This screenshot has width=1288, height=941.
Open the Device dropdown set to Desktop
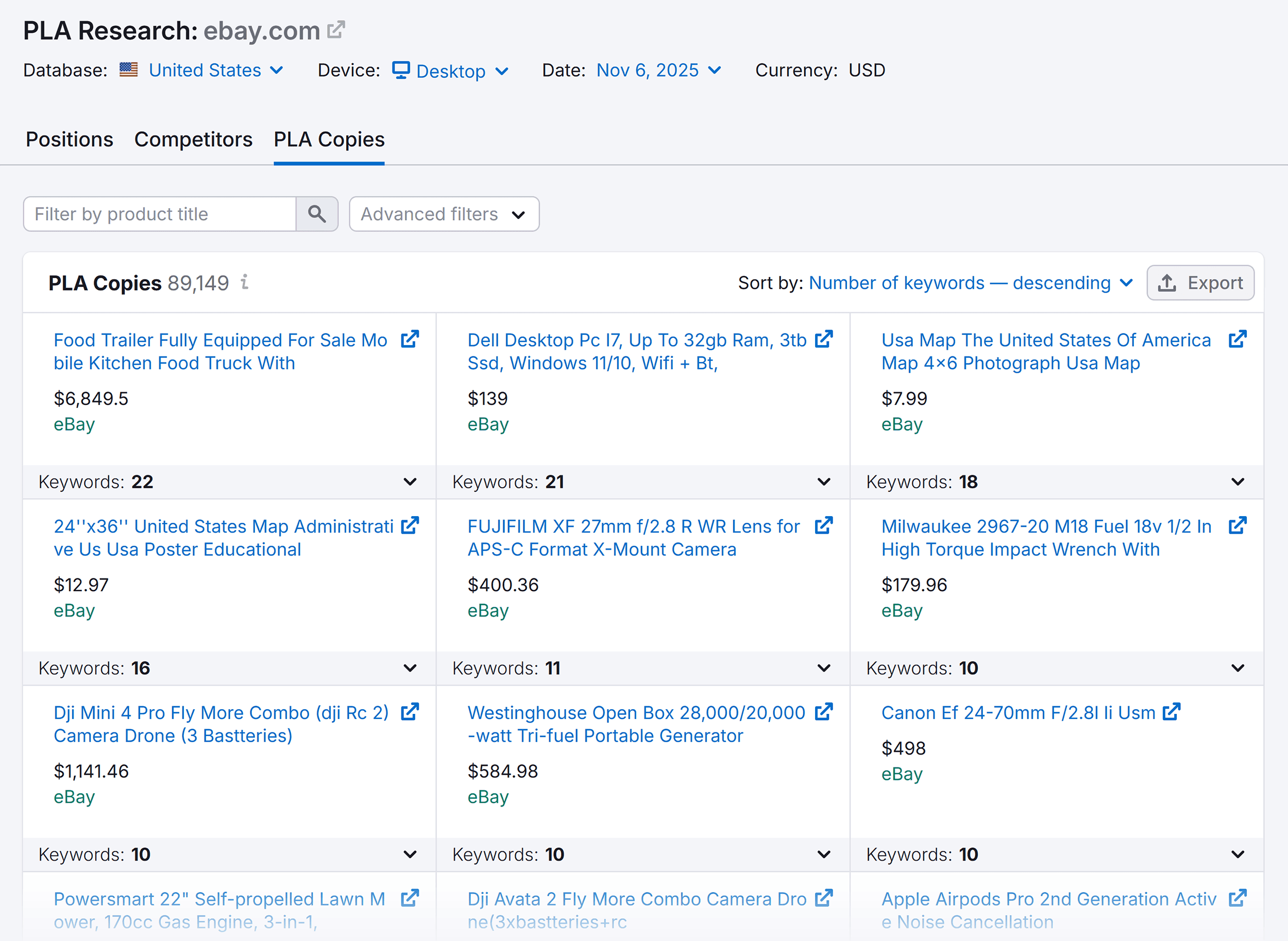[452, 70]
